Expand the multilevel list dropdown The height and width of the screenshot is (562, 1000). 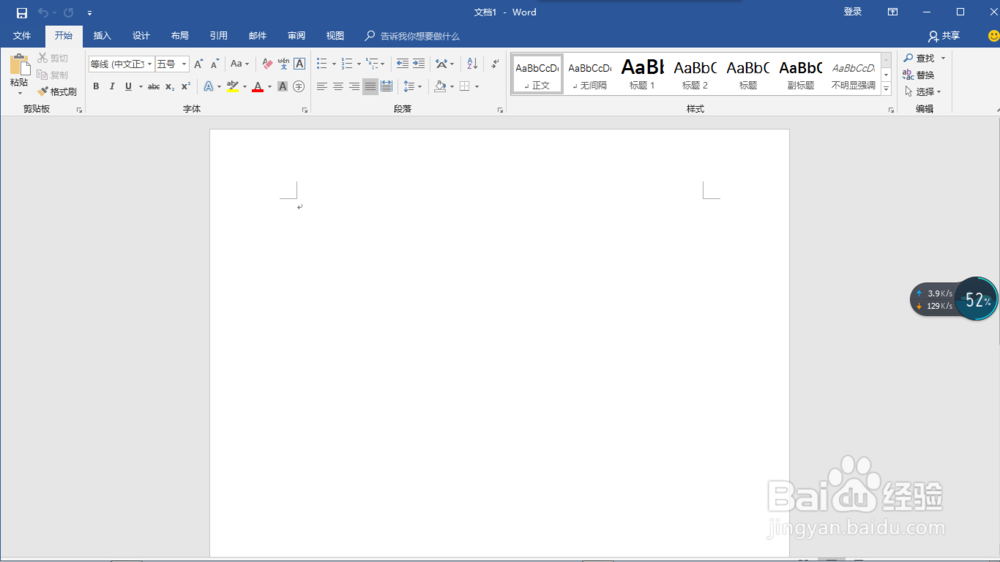tap(382, 63)
